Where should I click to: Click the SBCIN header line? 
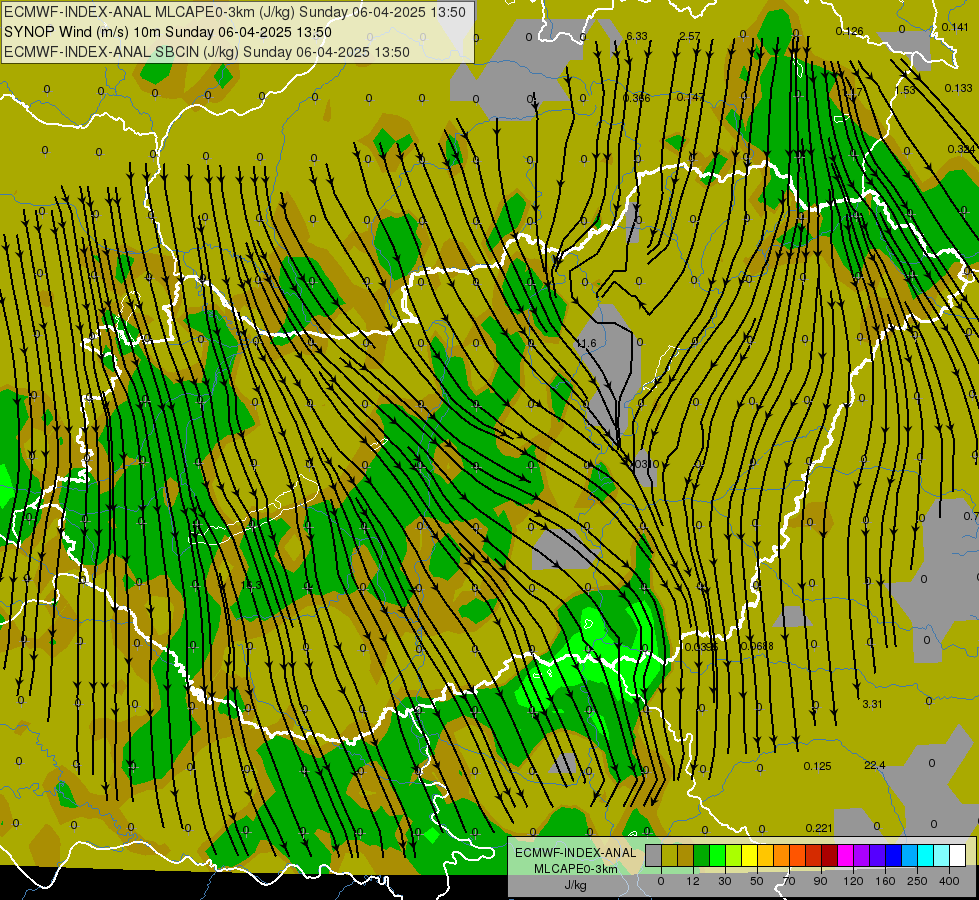[207, 52]
